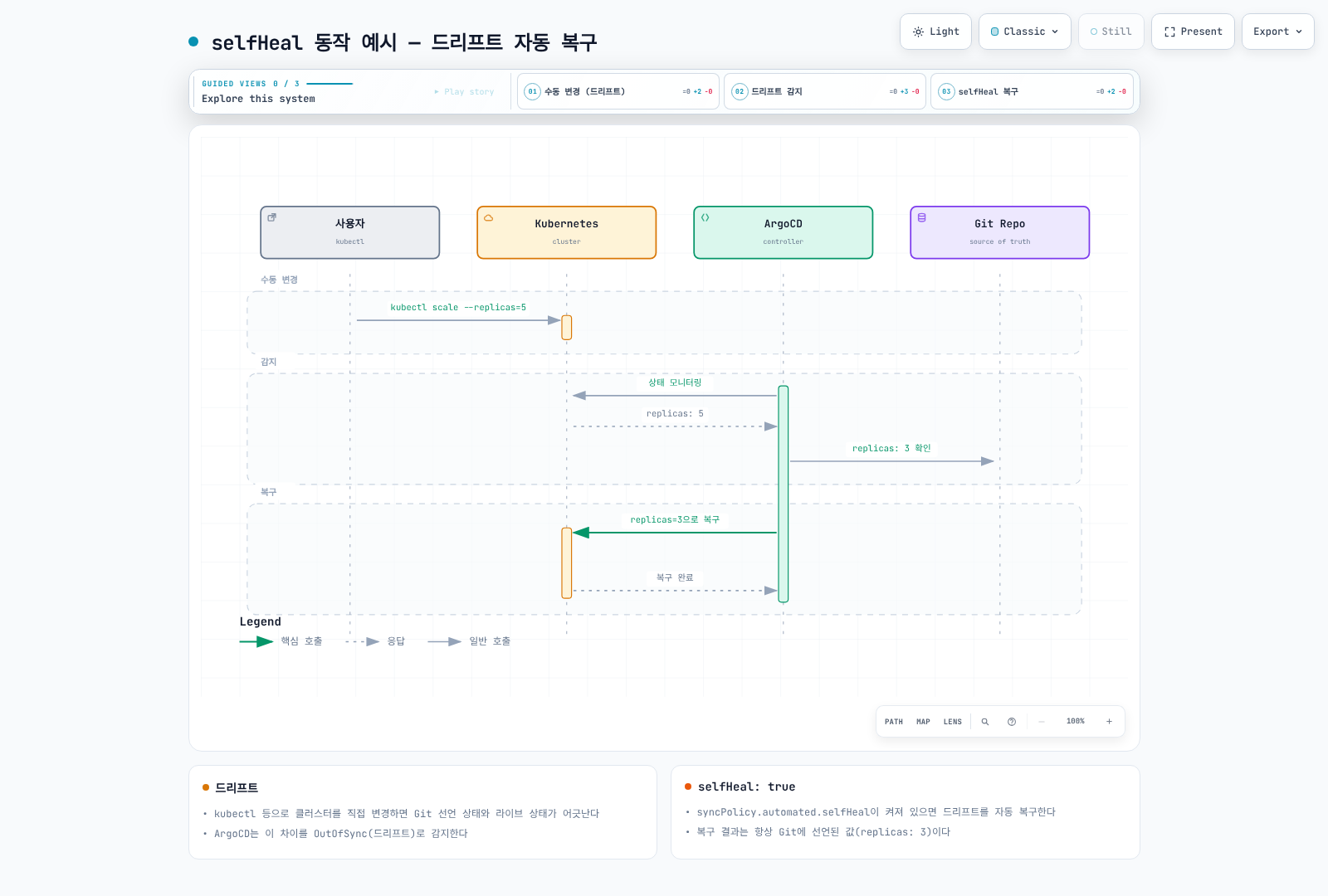Click Explore this system text

point(258,99)
